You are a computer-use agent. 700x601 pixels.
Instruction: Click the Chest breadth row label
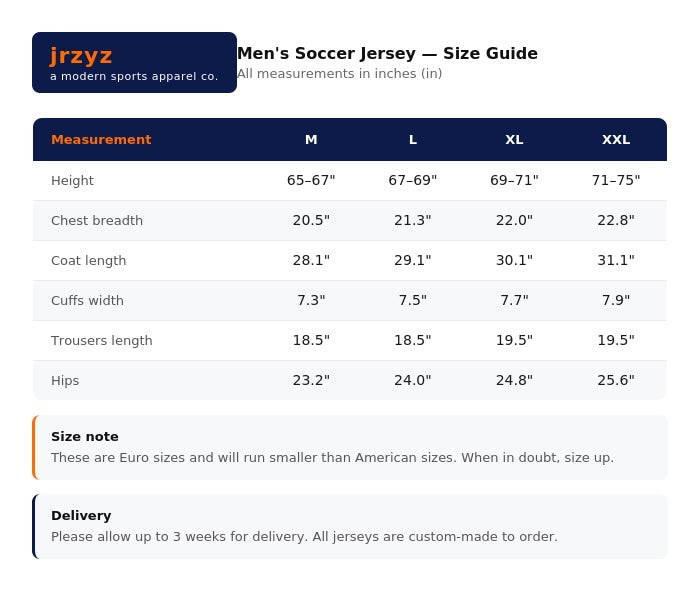click(x=97, y=221)
